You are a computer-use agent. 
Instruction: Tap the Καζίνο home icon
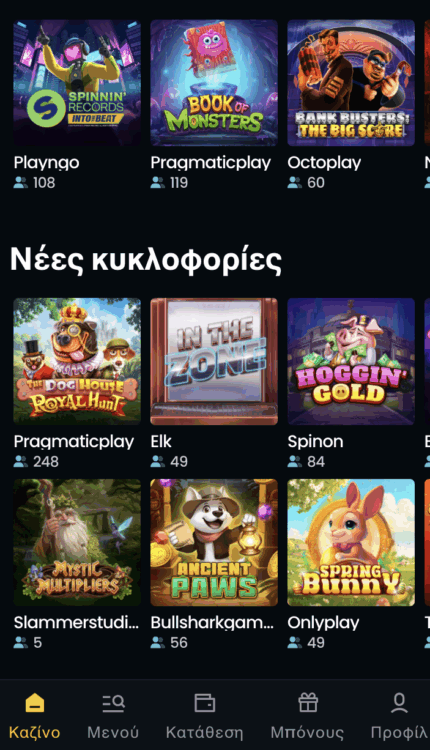point(34,703)
